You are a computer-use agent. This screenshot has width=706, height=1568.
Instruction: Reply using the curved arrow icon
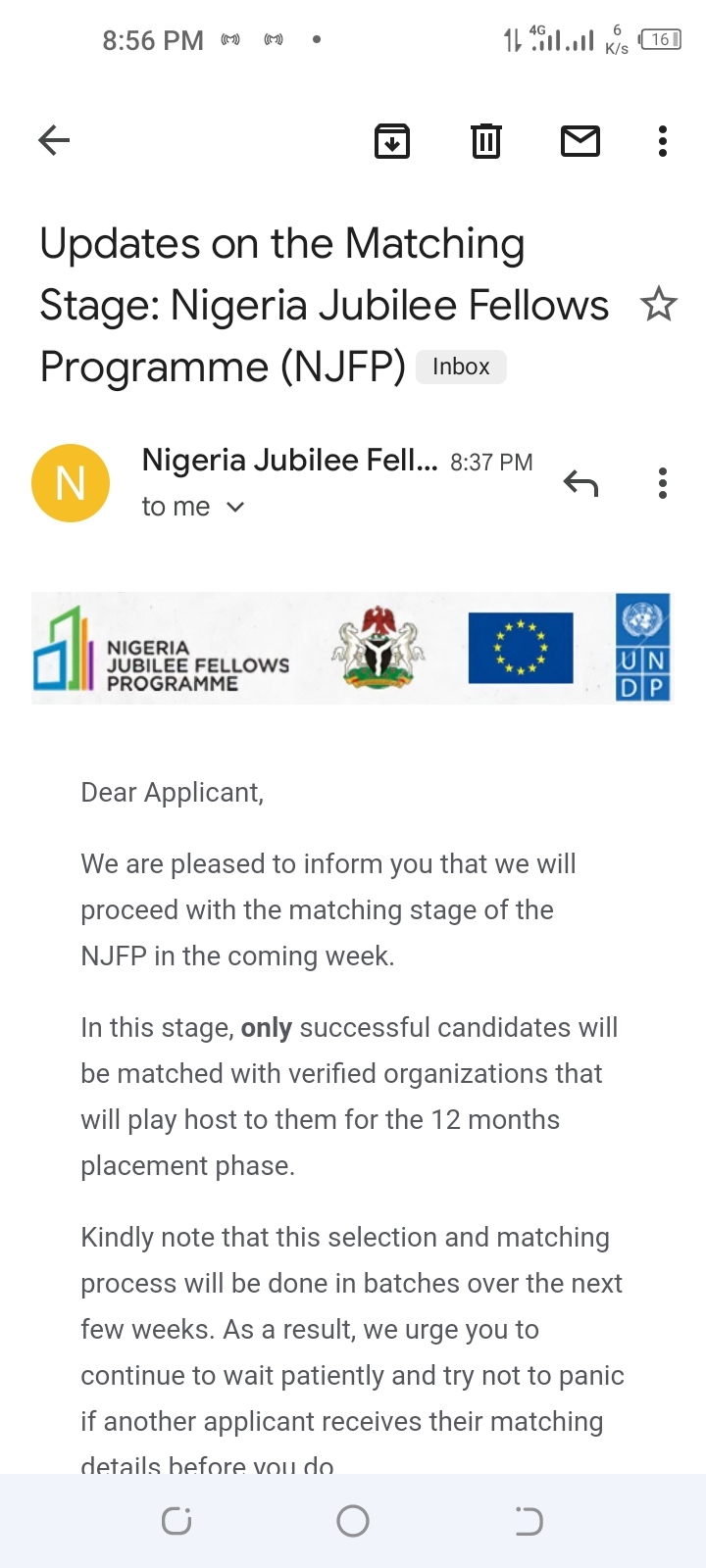tap(580, 483)
